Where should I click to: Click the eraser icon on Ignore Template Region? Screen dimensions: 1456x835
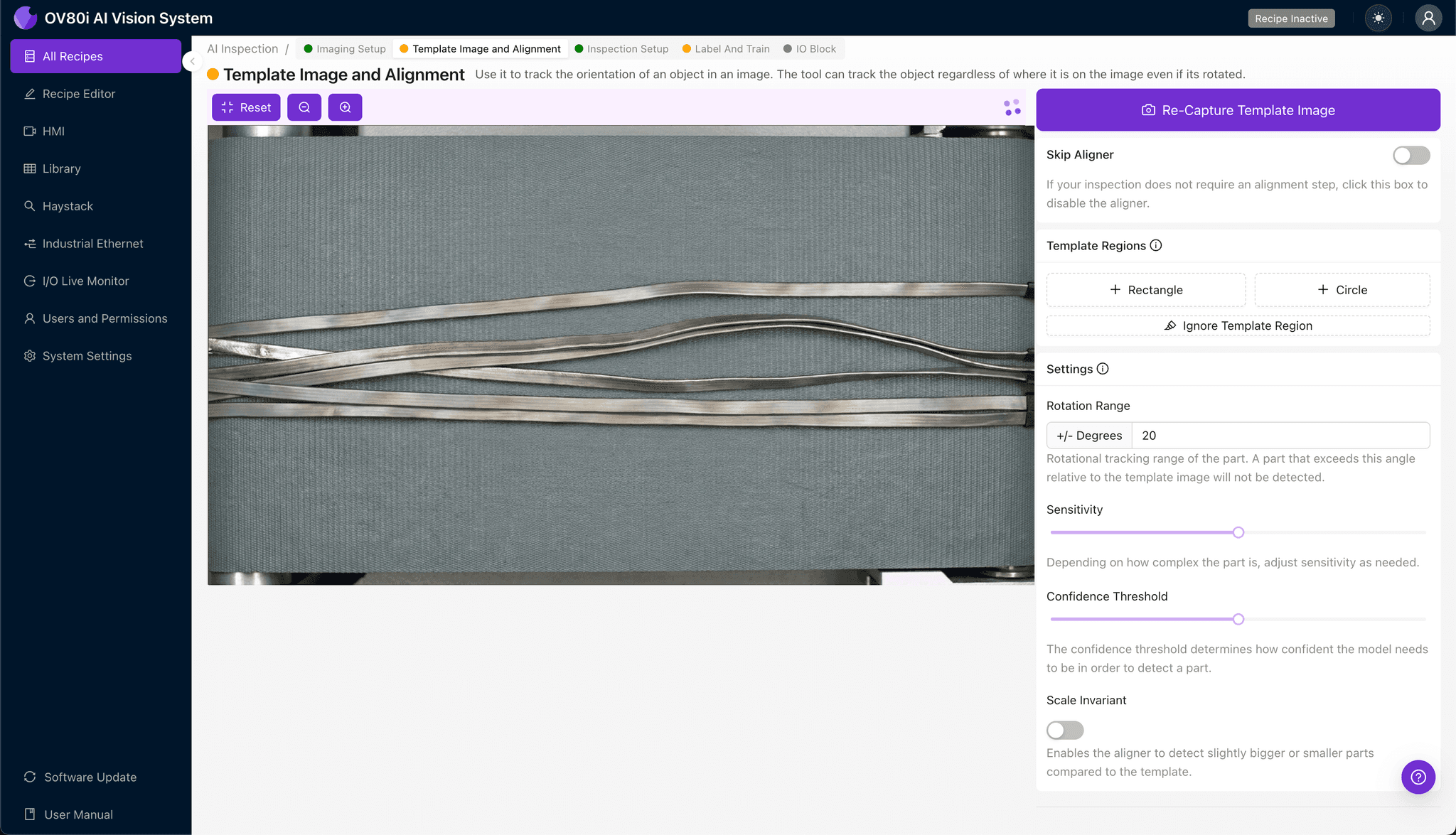pyautogui.click(x=1170, y=325)
